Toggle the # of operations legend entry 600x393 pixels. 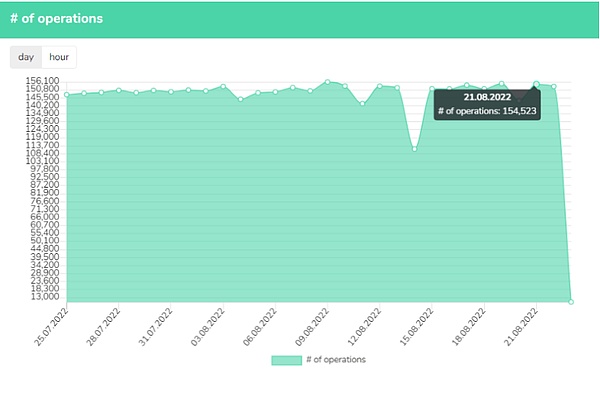[x=318, y=360]
